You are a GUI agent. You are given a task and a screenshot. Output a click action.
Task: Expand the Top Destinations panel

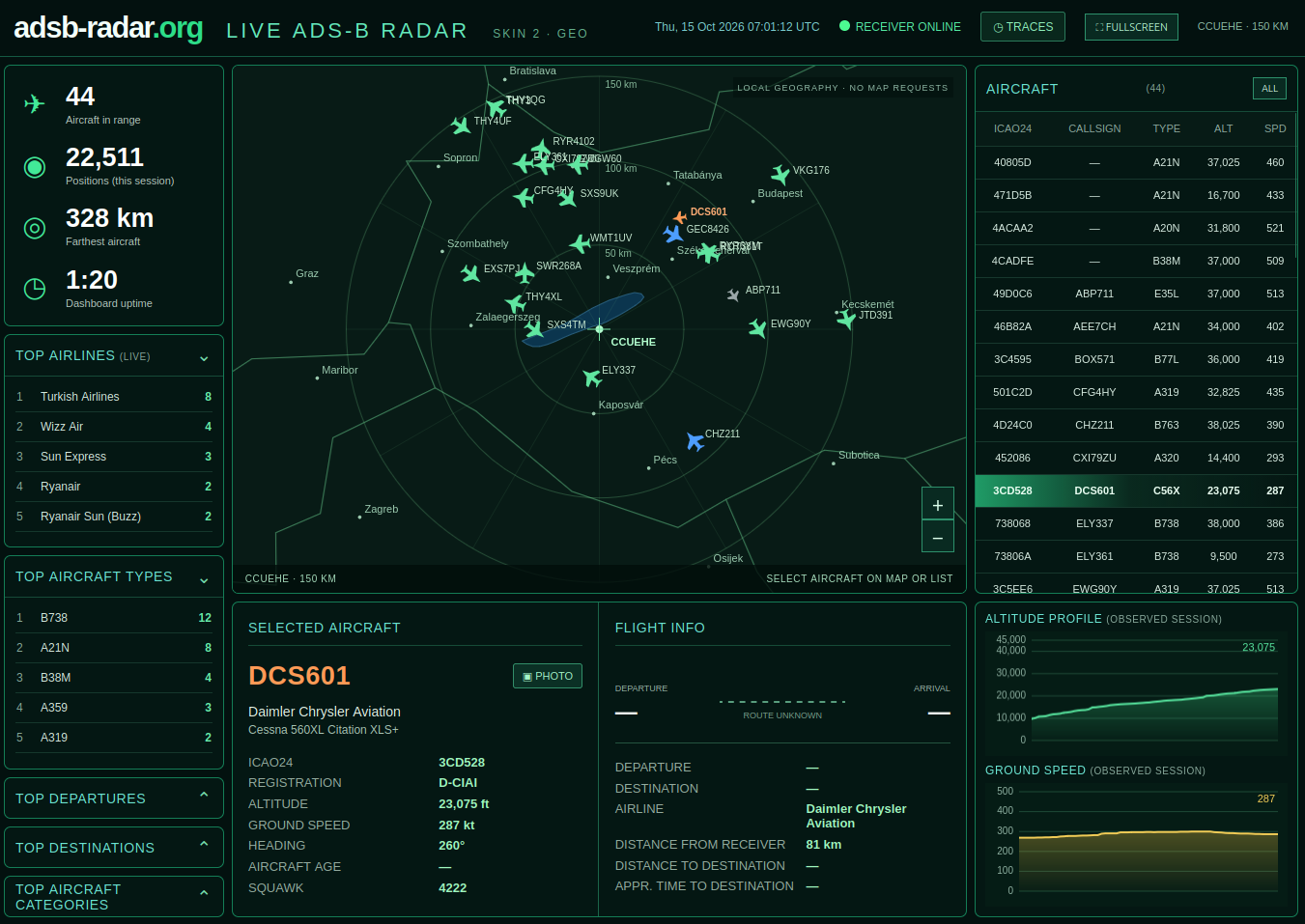click(x=204, y=846)
